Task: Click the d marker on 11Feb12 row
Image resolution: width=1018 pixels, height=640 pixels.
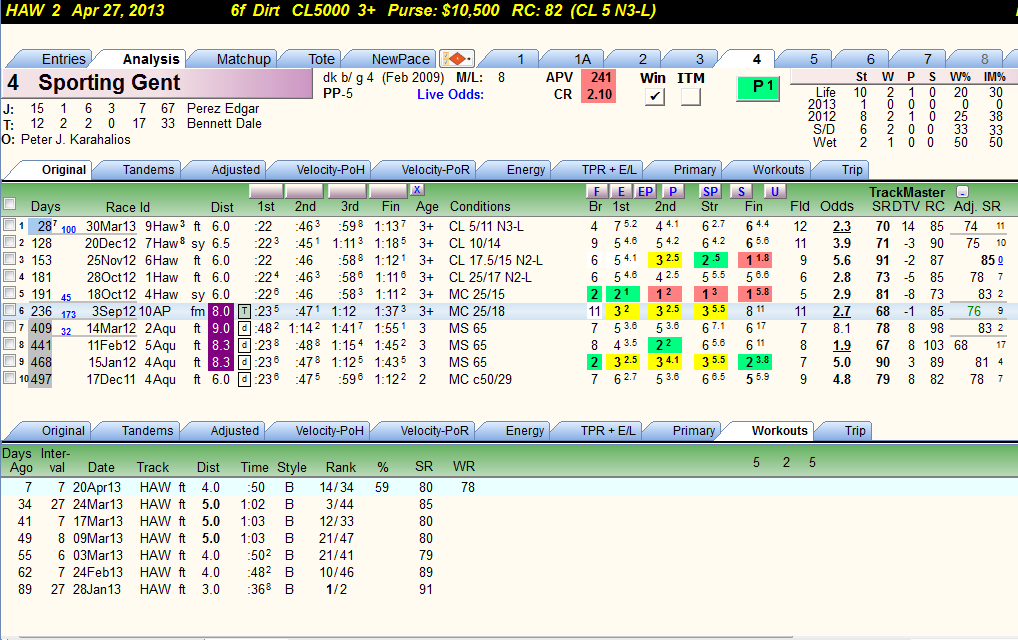Action: (x=244, y=345)
